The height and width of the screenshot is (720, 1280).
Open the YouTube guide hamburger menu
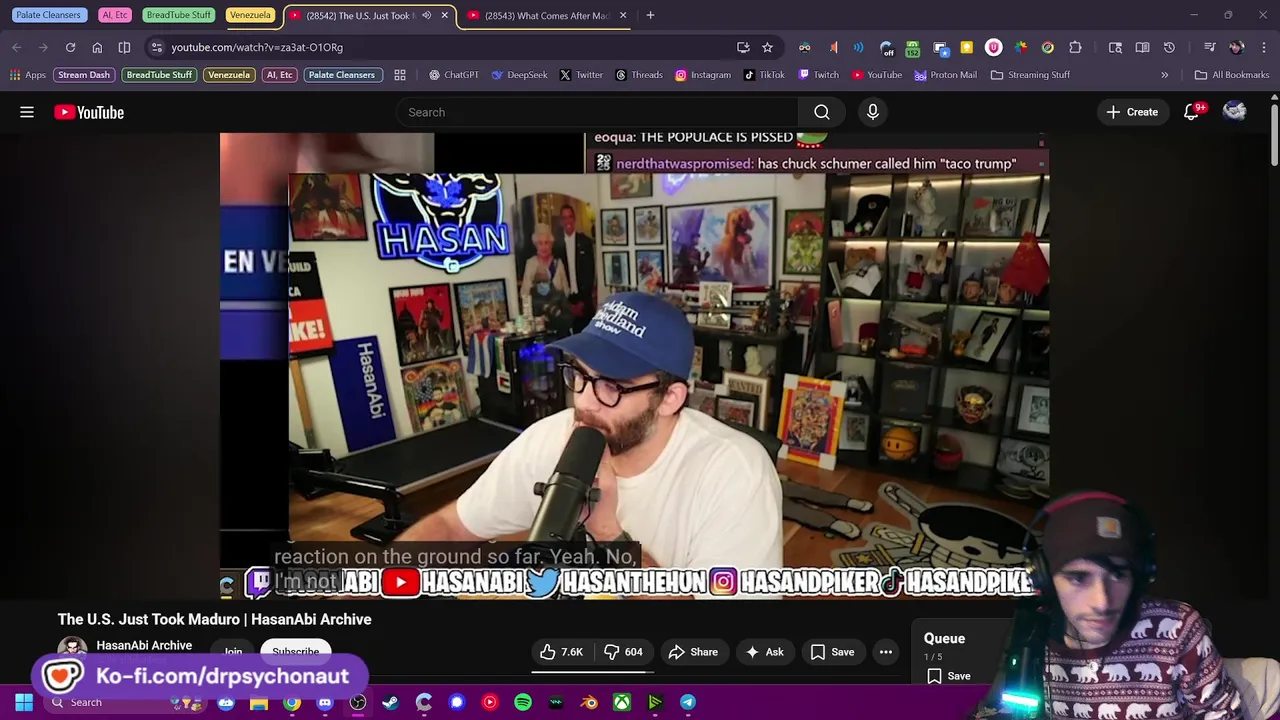(x=27, y=112)
